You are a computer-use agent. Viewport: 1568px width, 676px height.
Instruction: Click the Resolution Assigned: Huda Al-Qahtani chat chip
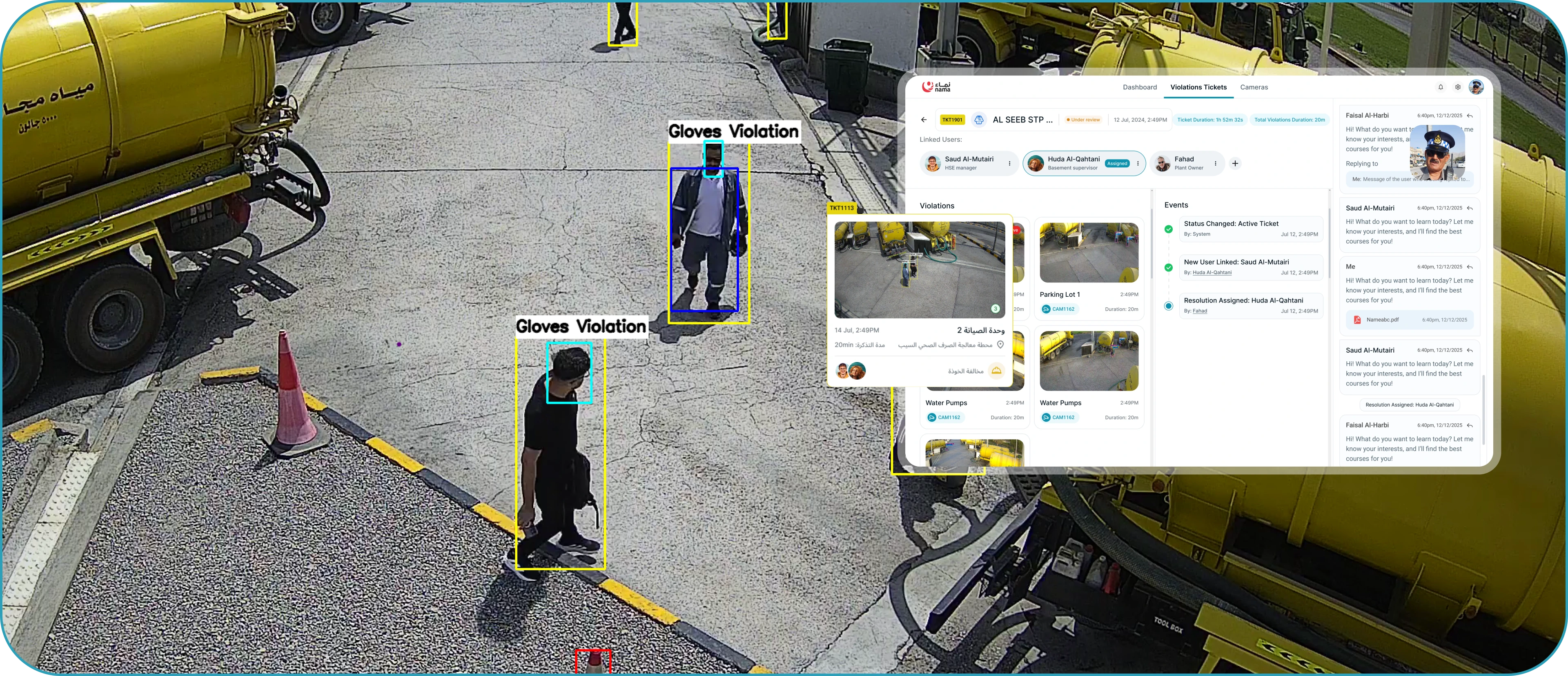tap(1409, 405)
